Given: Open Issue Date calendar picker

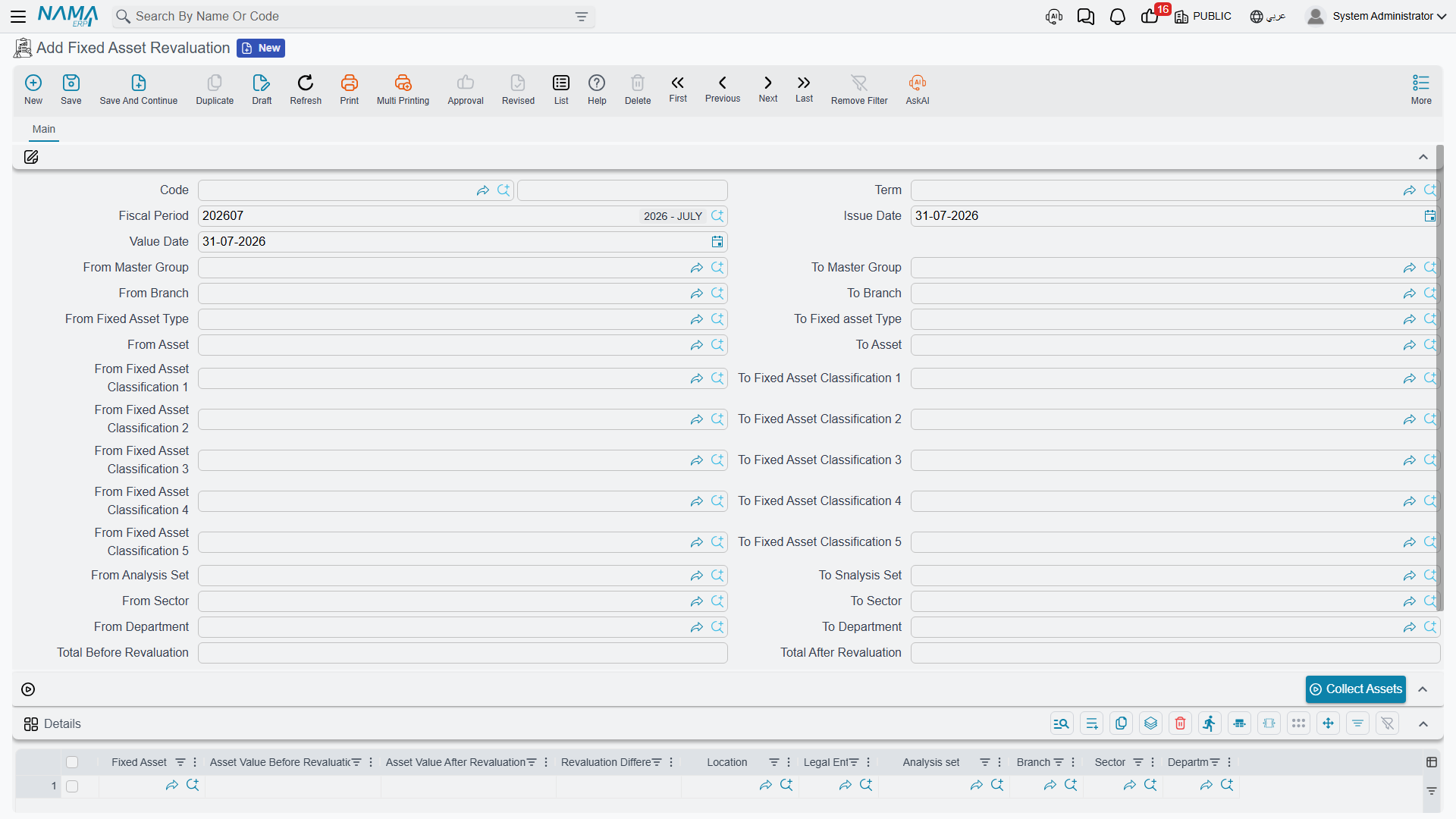Looking at the screenshot, I should [x=1430, y=216].
